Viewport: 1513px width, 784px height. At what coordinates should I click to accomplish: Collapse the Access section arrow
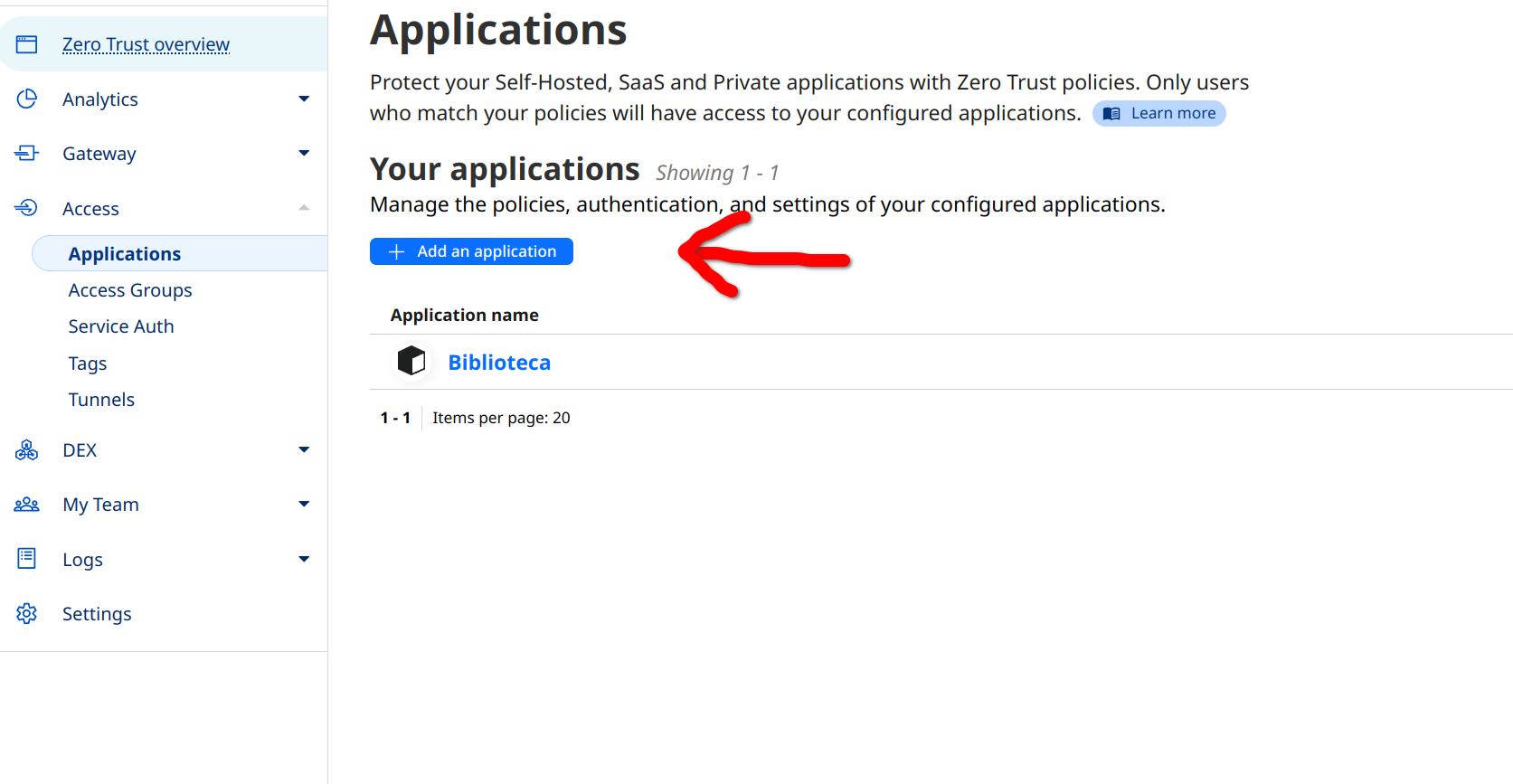coord(304,208)
